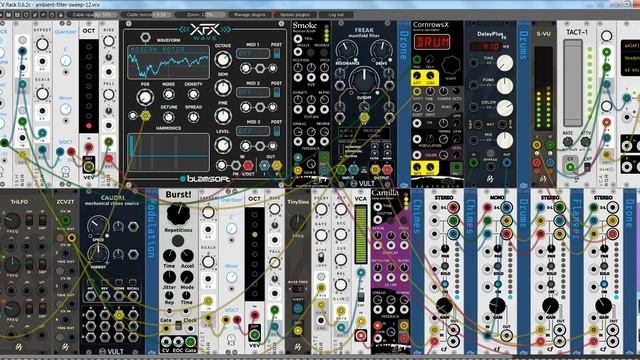Viewport: 640px width, 360px height.
Task: Toggle the MOD 2 POST switch
Action: 277,92
